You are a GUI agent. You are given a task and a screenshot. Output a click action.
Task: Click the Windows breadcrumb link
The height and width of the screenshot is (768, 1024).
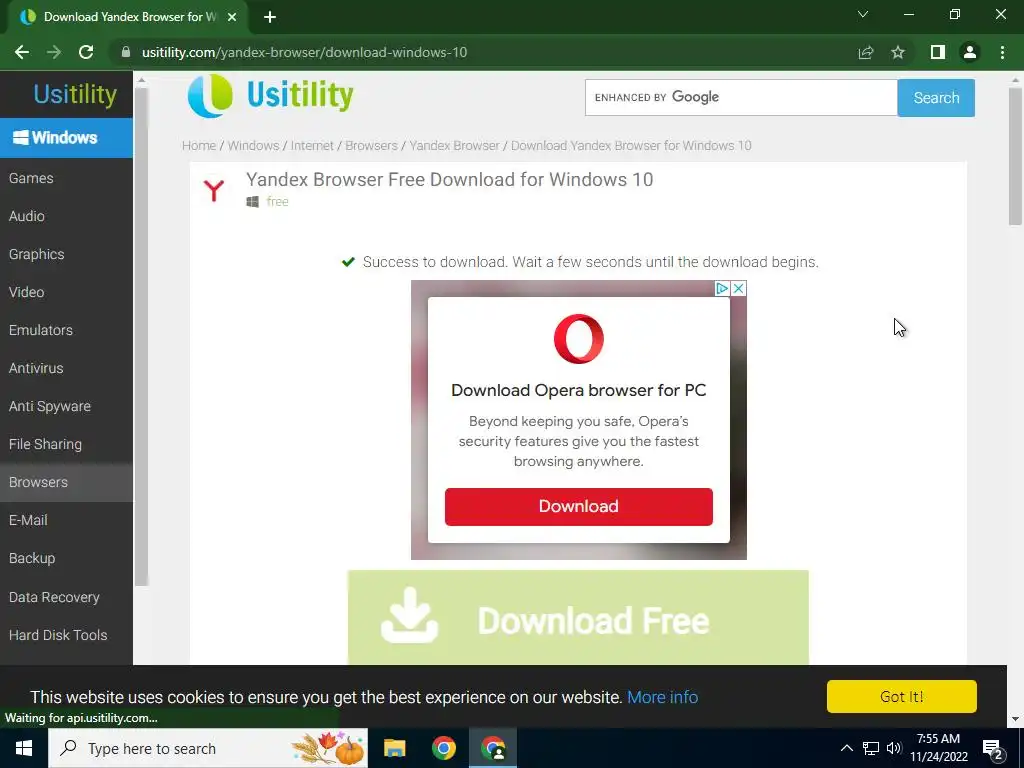(253, 146)
